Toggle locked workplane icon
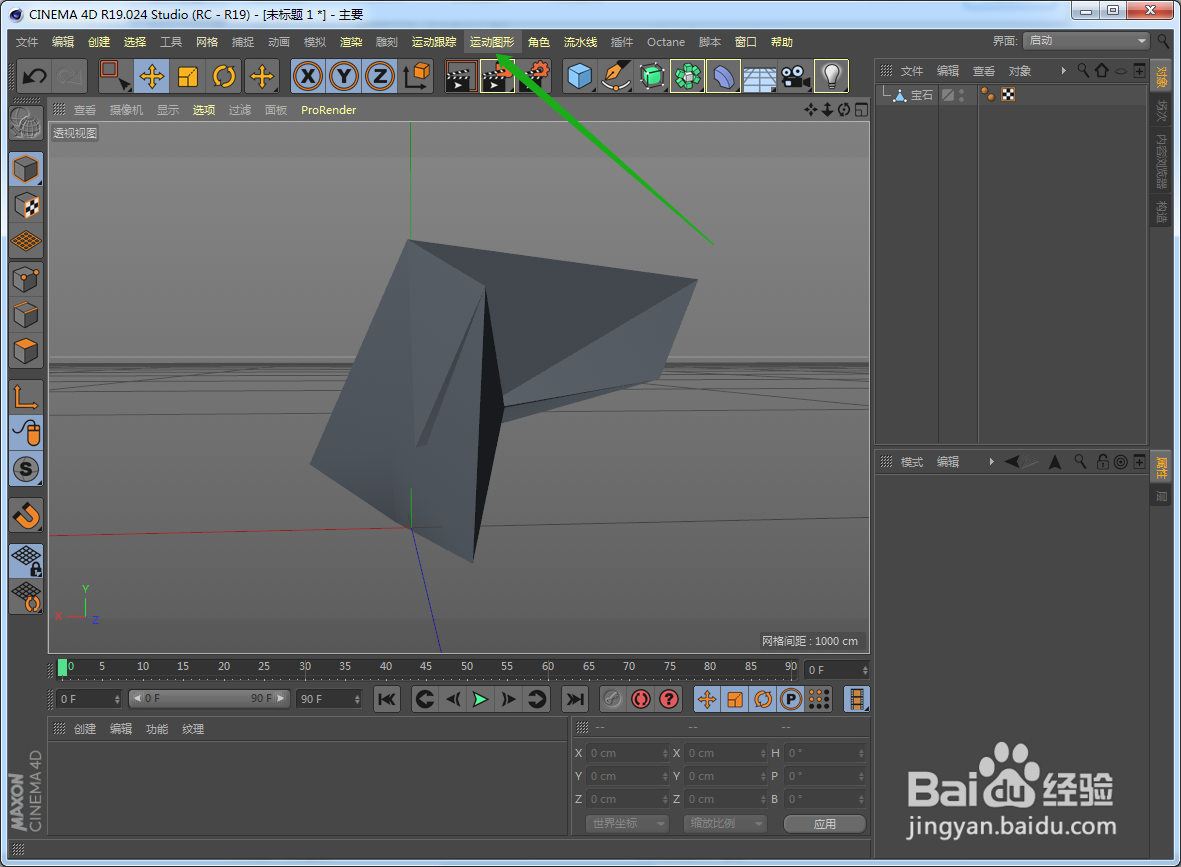Viewport: 1181px width, 867px height. 26,561
